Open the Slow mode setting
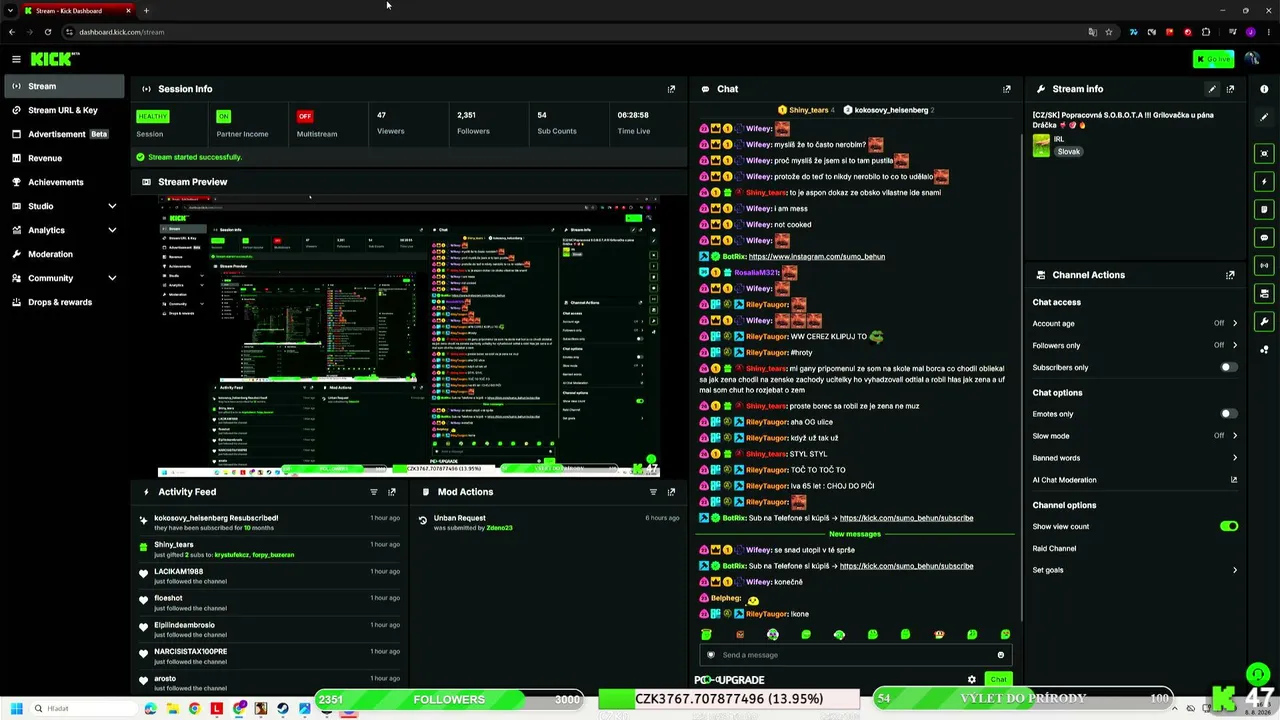Screen dimensions: 1280x720 pyautogui.click(x=1135, y=436)
